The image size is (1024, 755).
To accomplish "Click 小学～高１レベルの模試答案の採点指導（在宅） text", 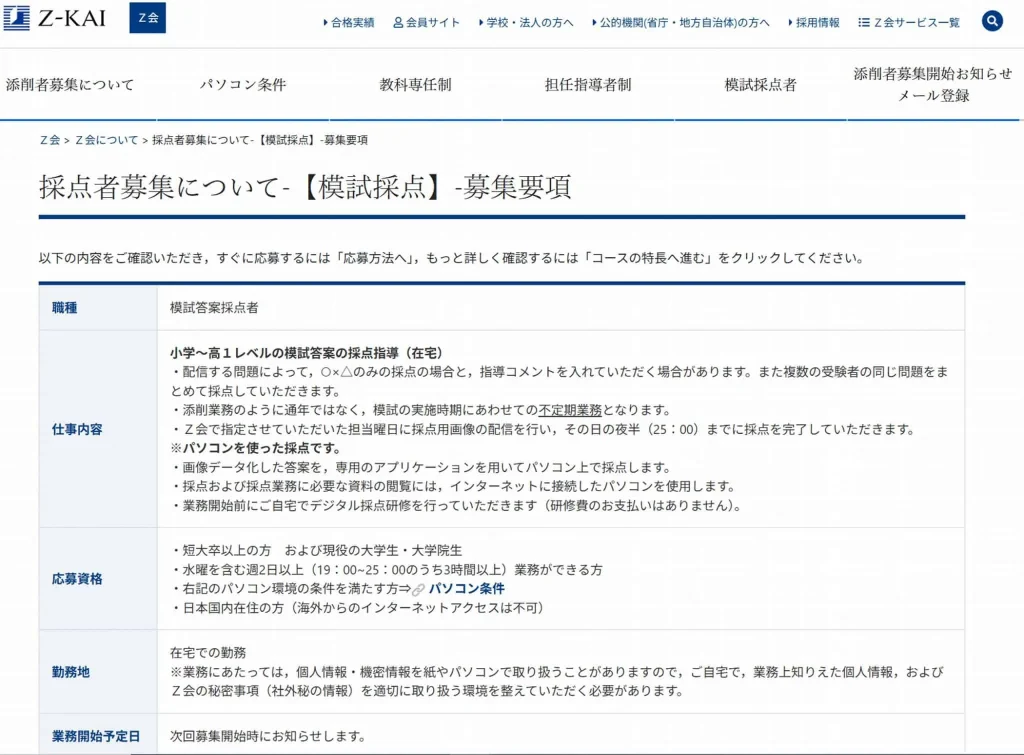I will tap(306, 353).
